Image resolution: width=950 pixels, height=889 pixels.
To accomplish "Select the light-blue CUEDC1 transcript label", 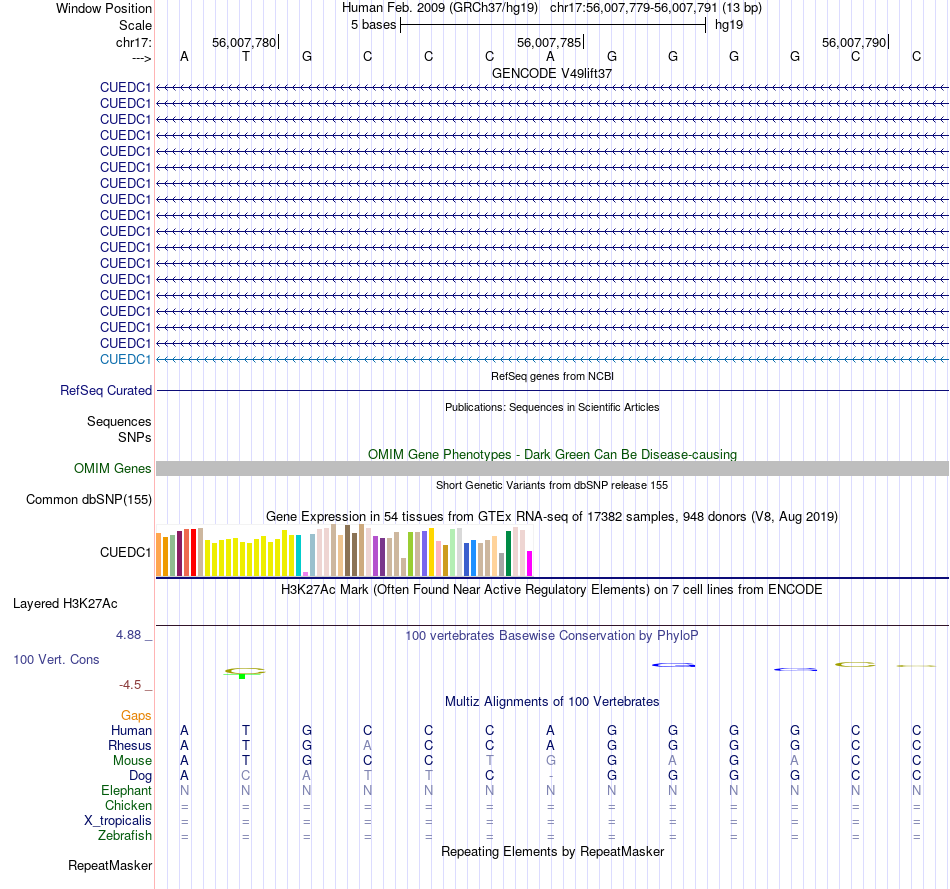I will point(125,359).
